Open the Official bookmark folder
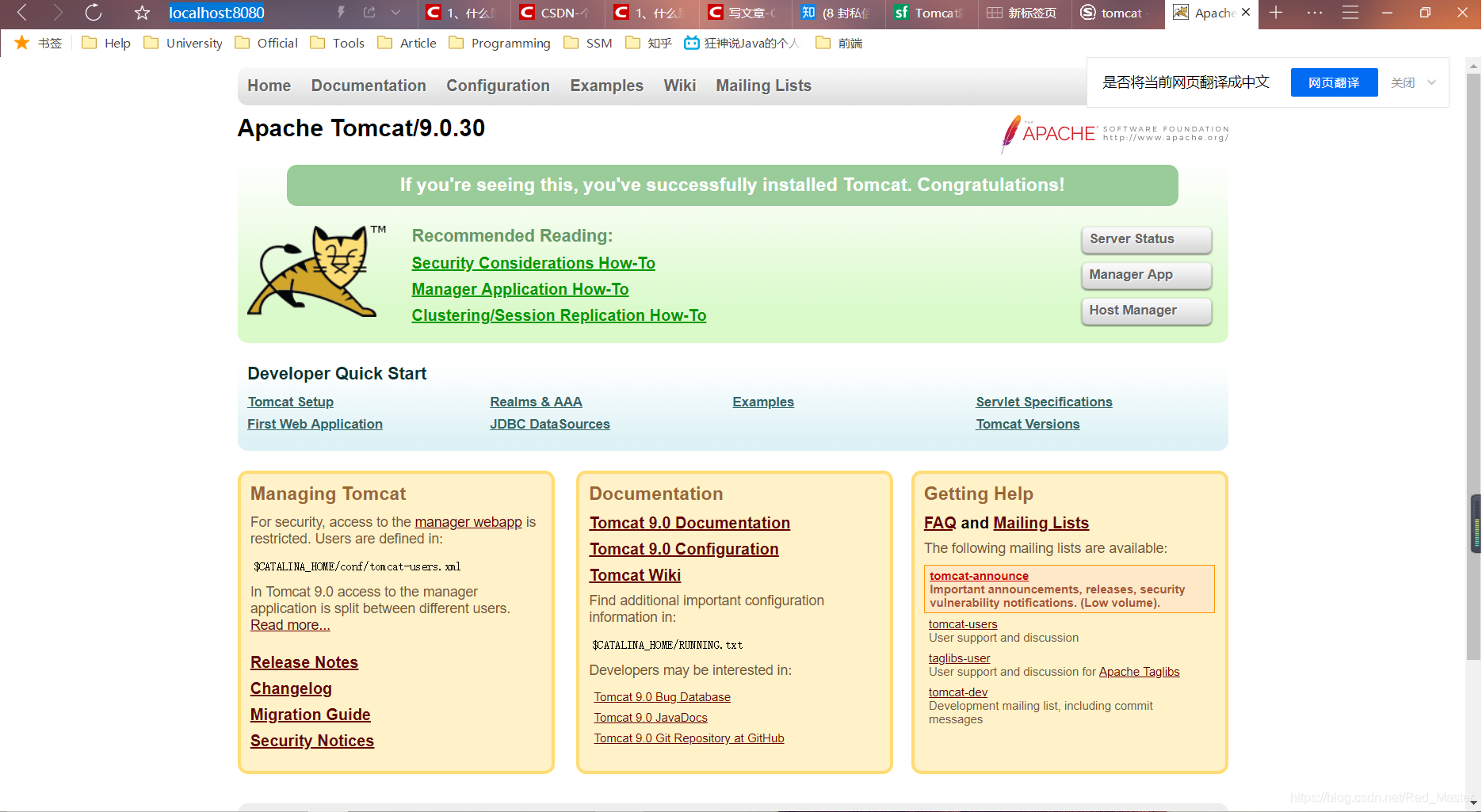This screenshot has height=812, width=1482. click(267, 43)
